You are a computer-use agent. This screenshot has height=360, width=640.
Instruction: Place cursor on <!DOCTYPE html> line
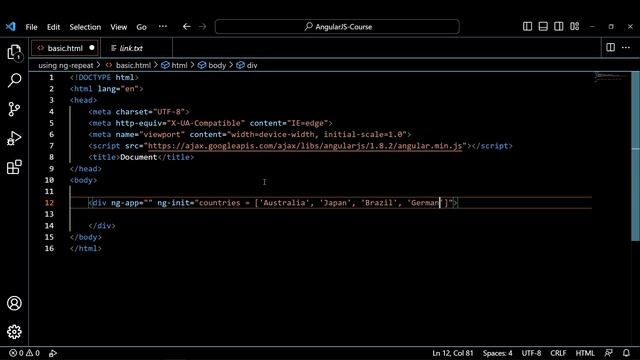[x=104, y=77]
